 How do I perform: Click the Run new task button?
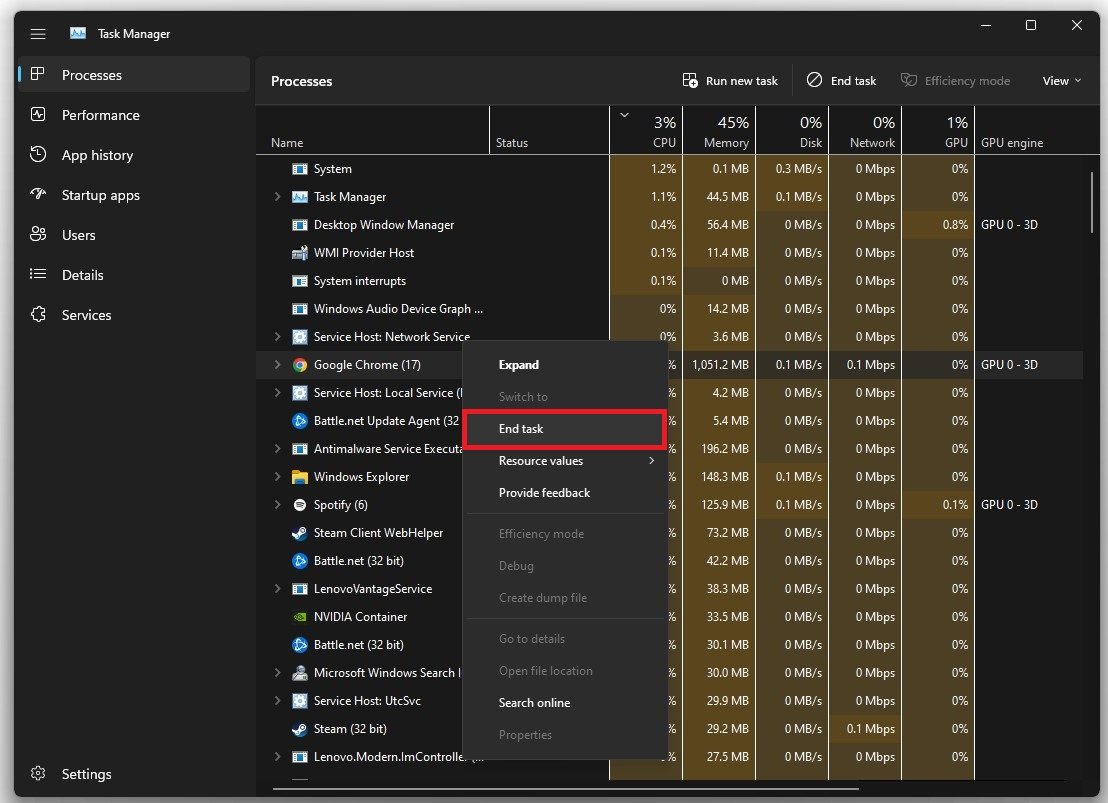730,81
